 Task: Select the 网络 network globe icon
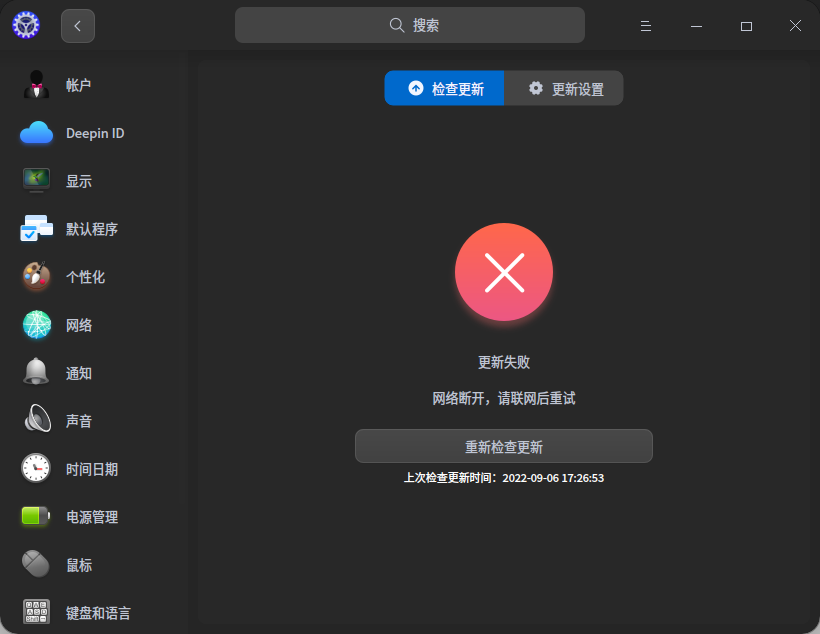point(36,325)
